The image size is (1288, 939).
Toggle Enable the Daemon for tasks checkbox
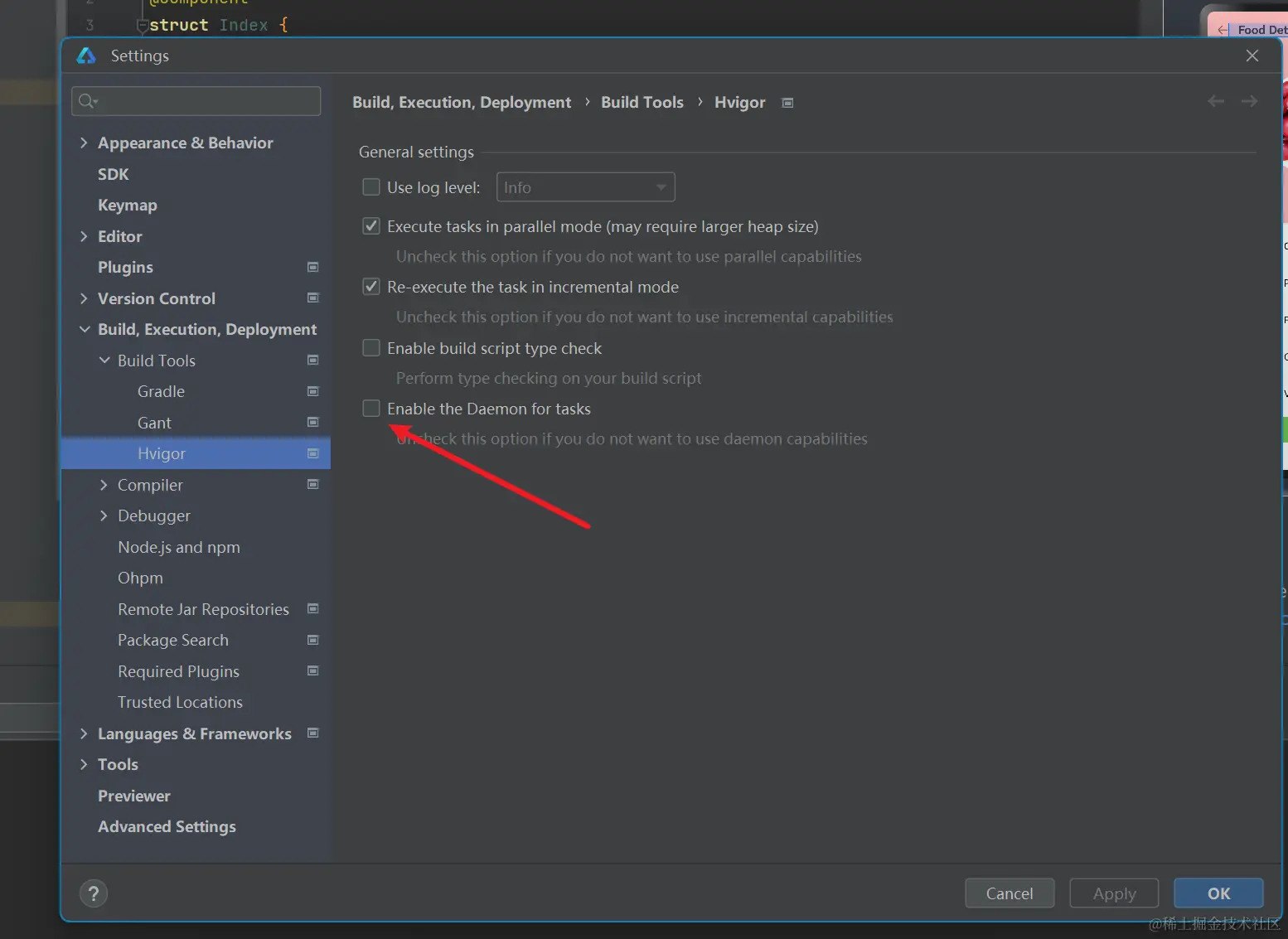pyautogui.click(x=371, y=409)
